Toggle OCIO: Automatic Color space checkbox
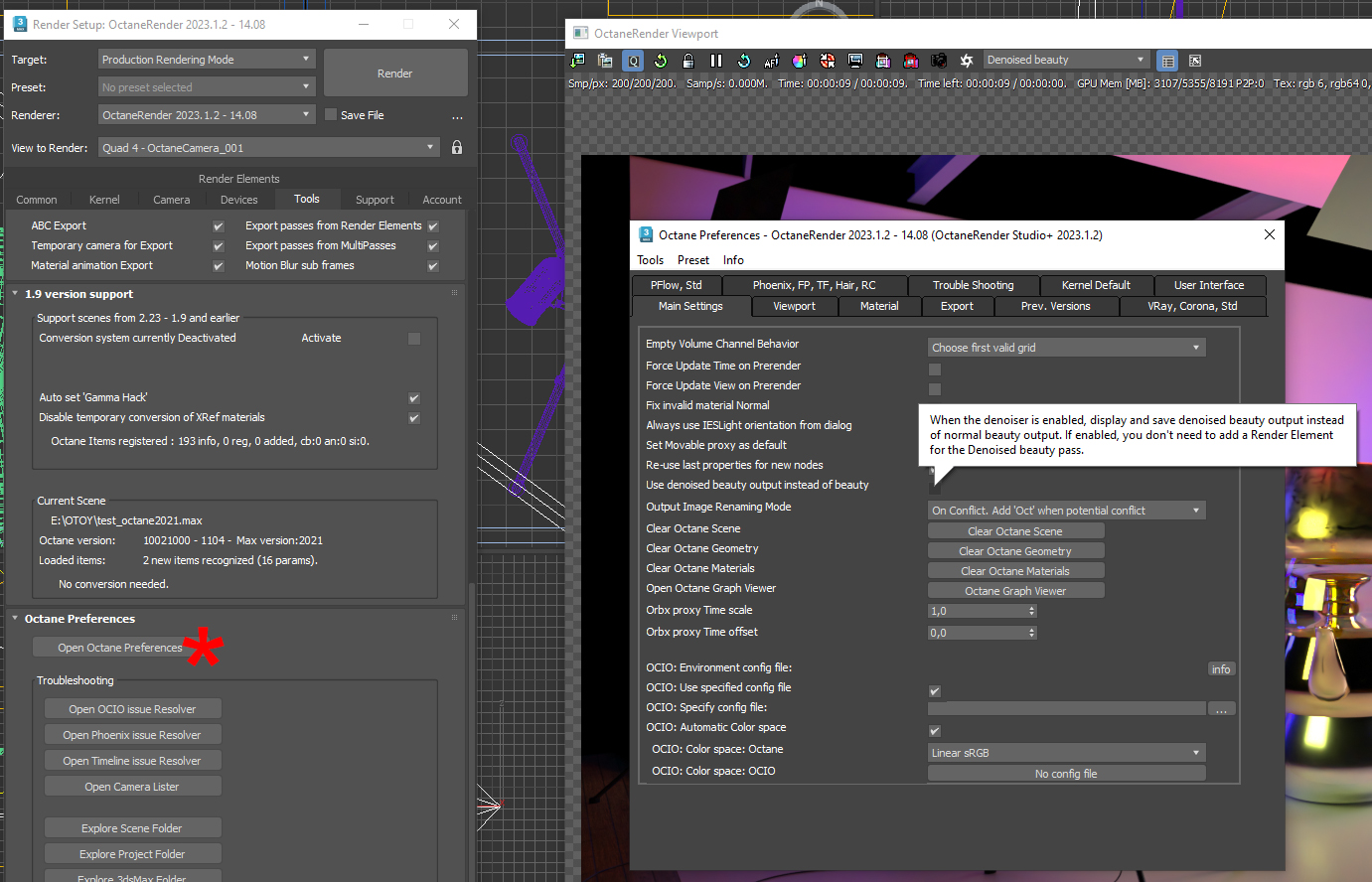Image resolution: width=1372 pixels, height=882 pixels. click(x=935, y=731)
